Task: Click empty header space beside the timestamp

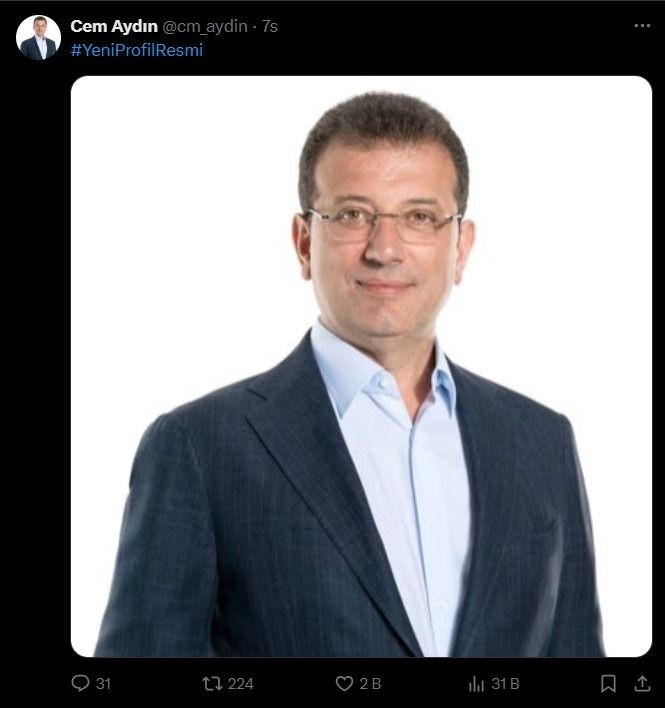Action: pyautogui.click(x=451, y=26)
